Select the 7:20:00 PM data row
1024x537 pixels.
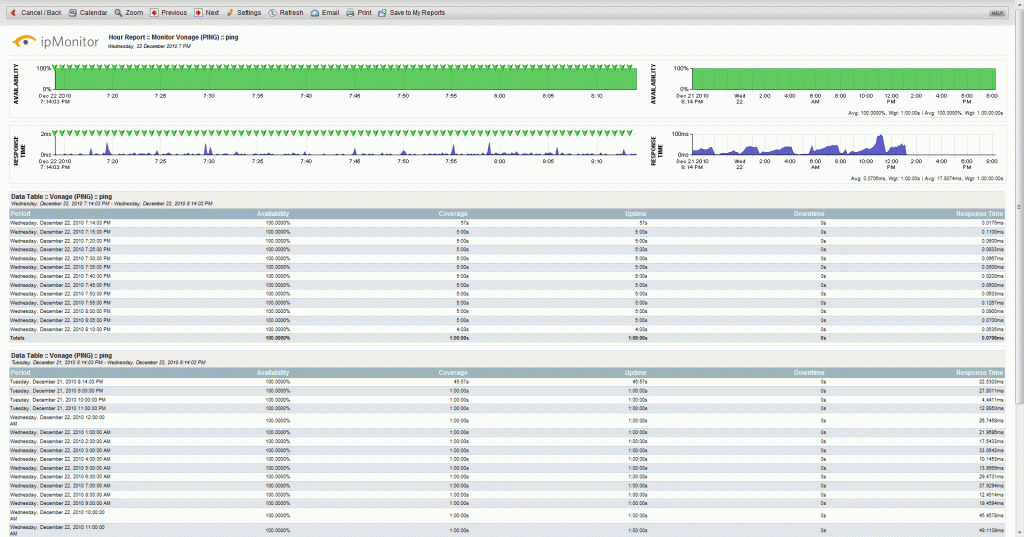click(x=507, y=240)
